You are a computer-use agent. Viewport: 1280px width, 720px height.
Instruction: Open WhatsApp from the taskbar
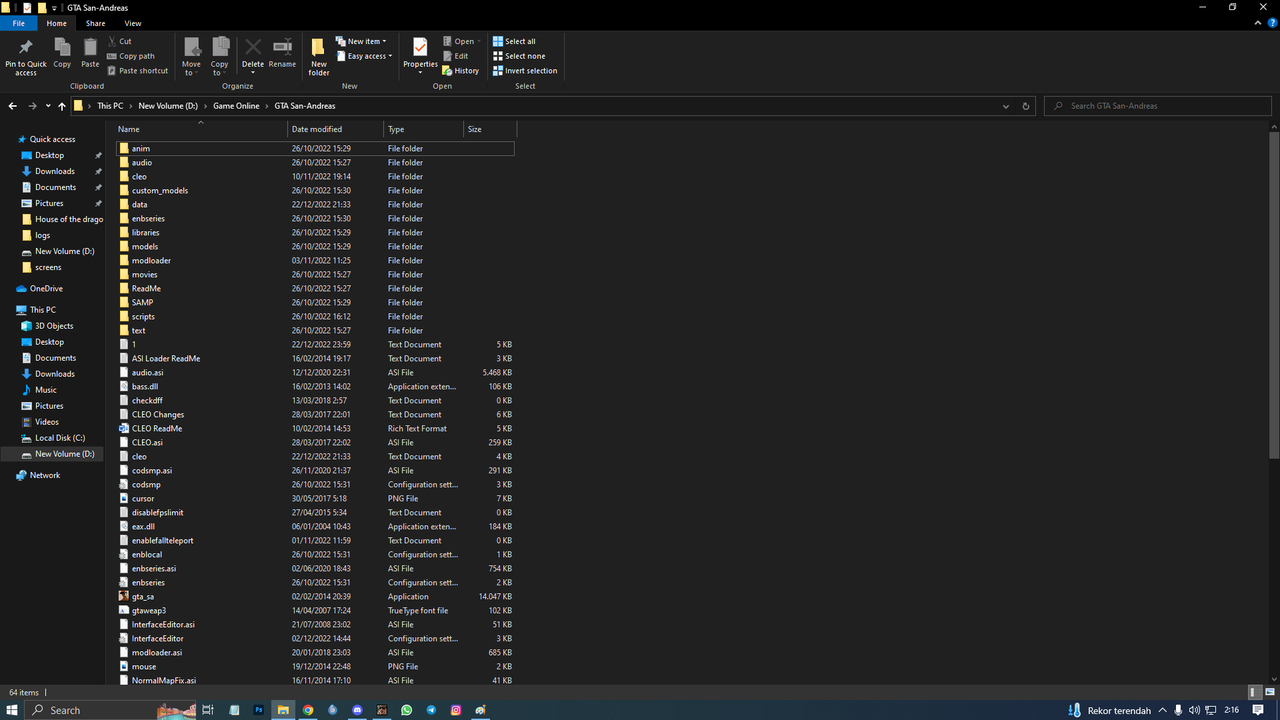(x=407, y=710)
